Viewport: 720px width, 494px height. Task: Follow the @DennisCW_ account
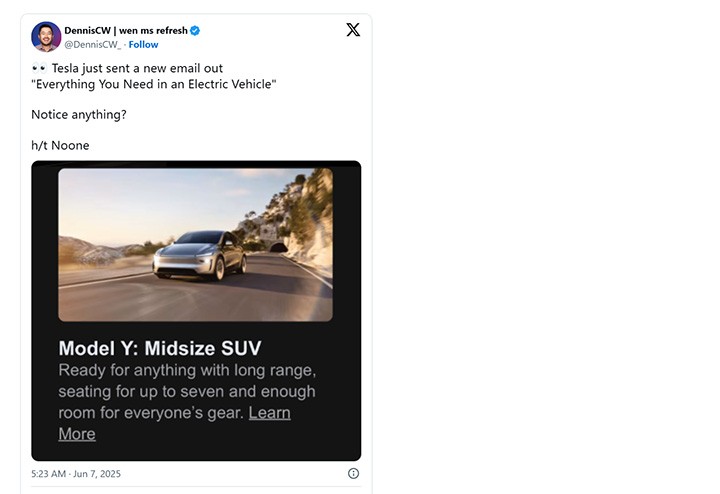click(143, 45)
